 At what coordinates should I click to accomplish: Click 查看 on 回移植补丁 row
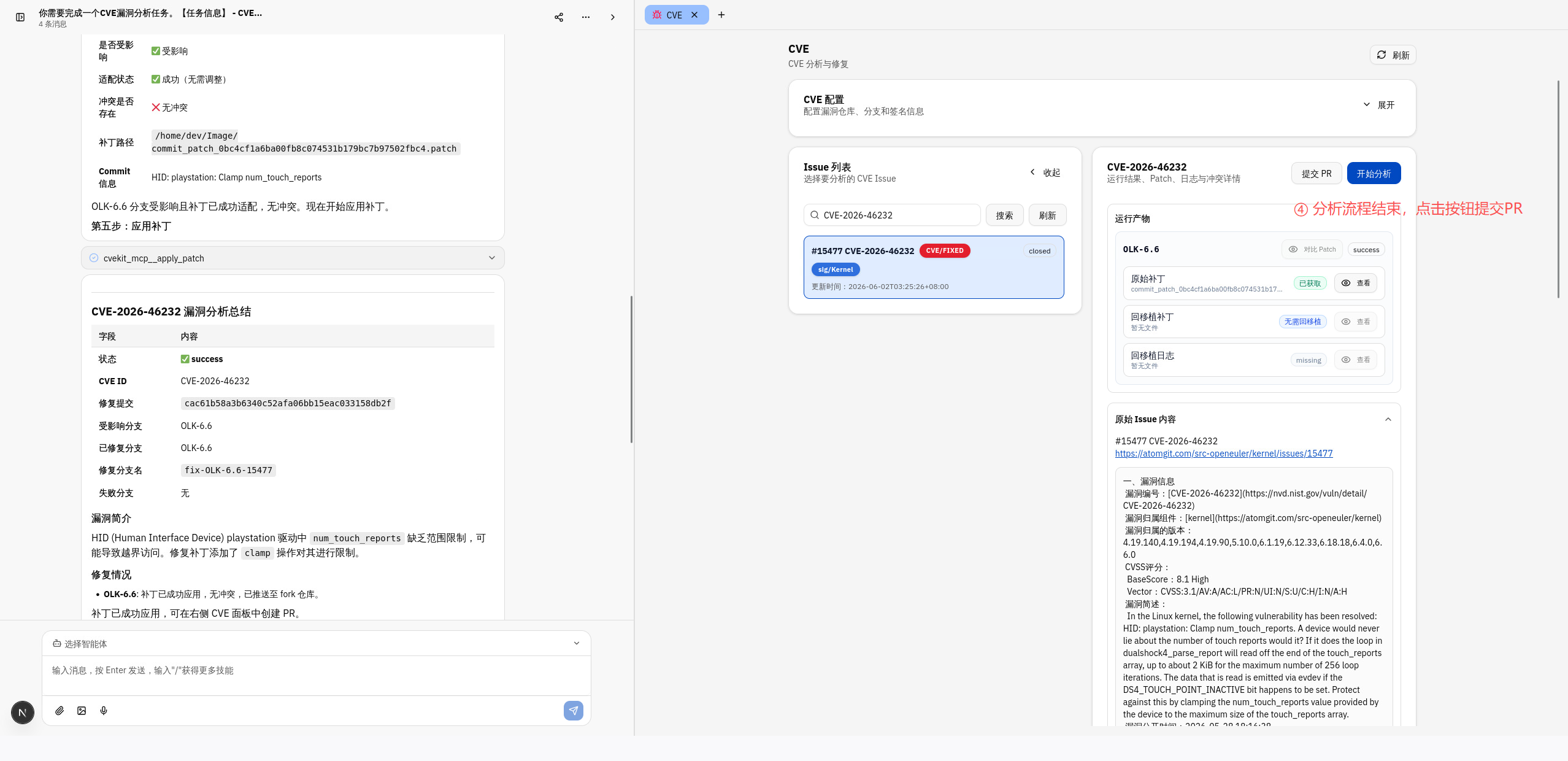[x=1355, y=322]
